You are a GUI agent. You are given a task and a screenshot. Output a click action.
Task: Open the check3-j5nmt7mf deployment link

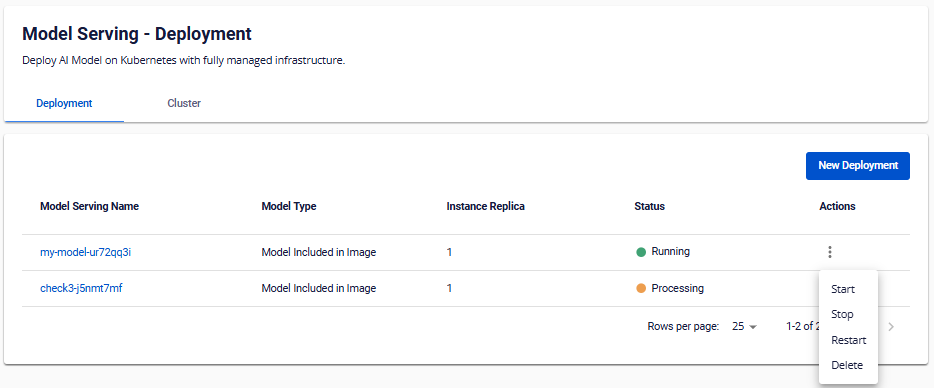[82, 288]
